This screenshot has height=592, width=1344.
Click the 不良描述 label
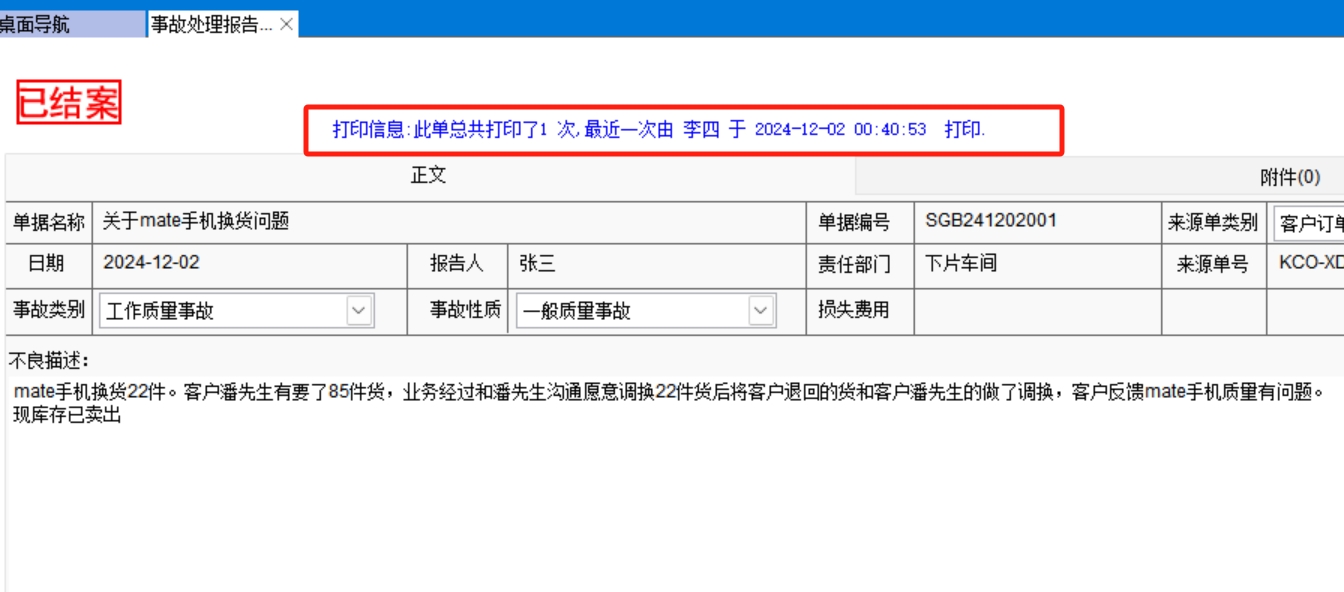[49, 361]
